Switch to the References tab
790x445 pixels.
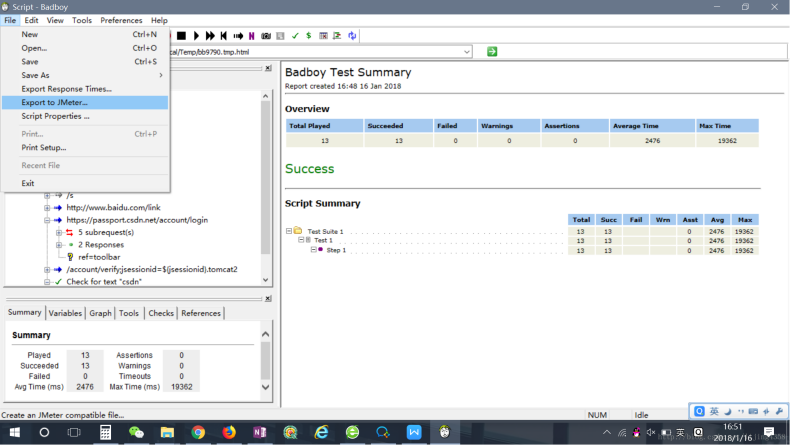point(201,313)
